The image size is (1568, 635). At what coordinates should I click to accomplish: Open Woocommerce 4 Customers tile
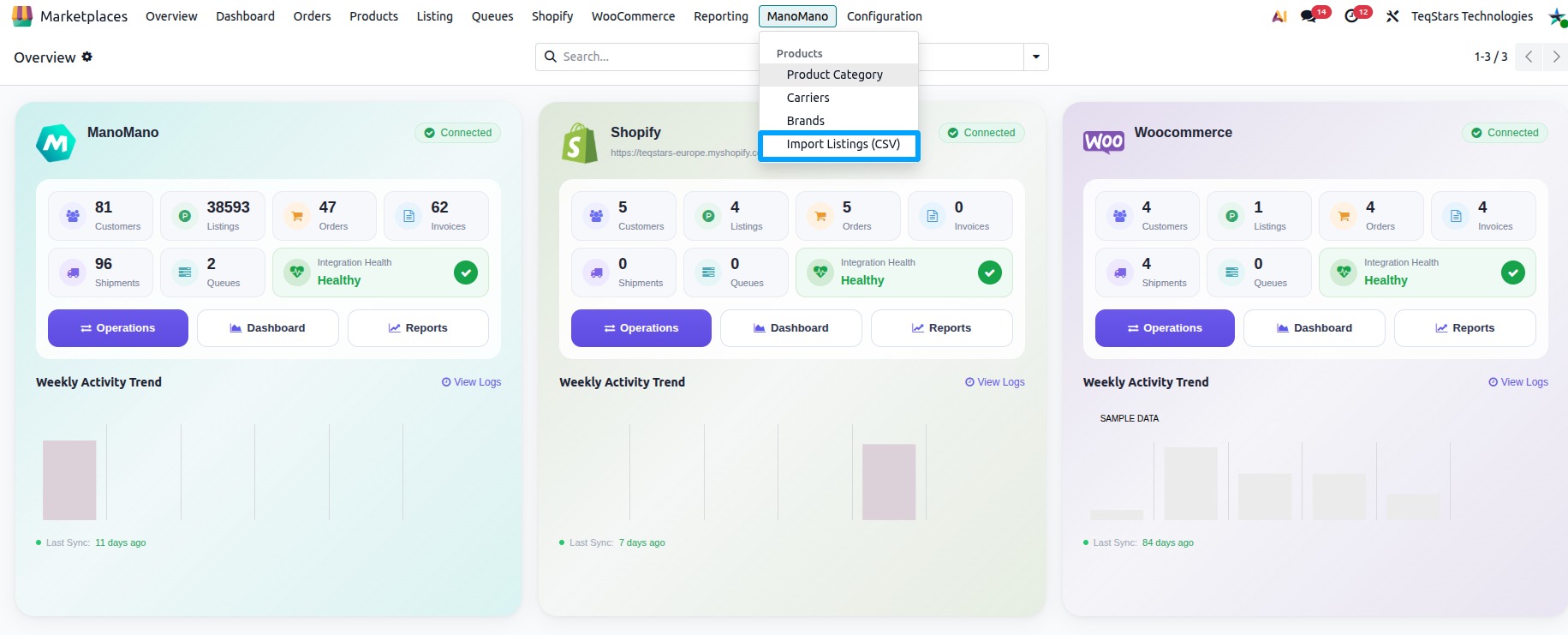1148,216
